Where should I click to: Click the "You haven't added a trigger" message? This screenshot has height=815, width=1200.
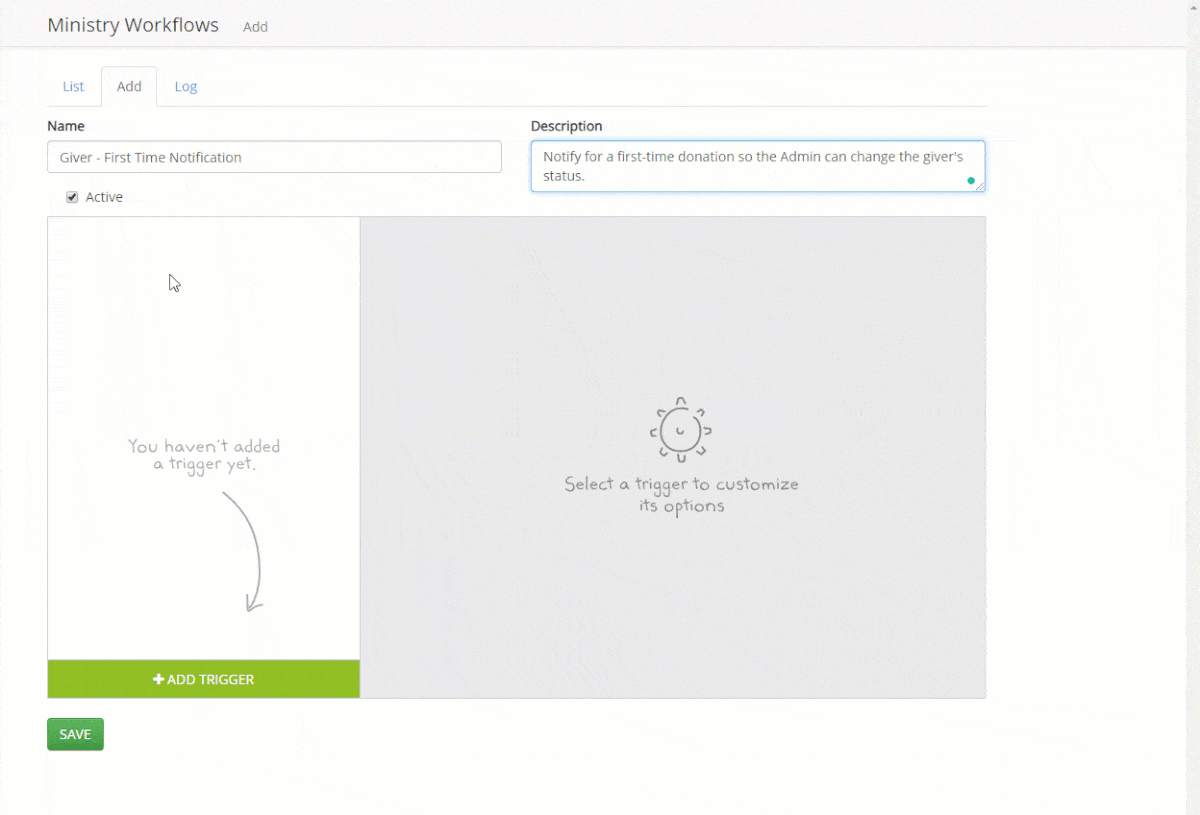click(204, 455)
